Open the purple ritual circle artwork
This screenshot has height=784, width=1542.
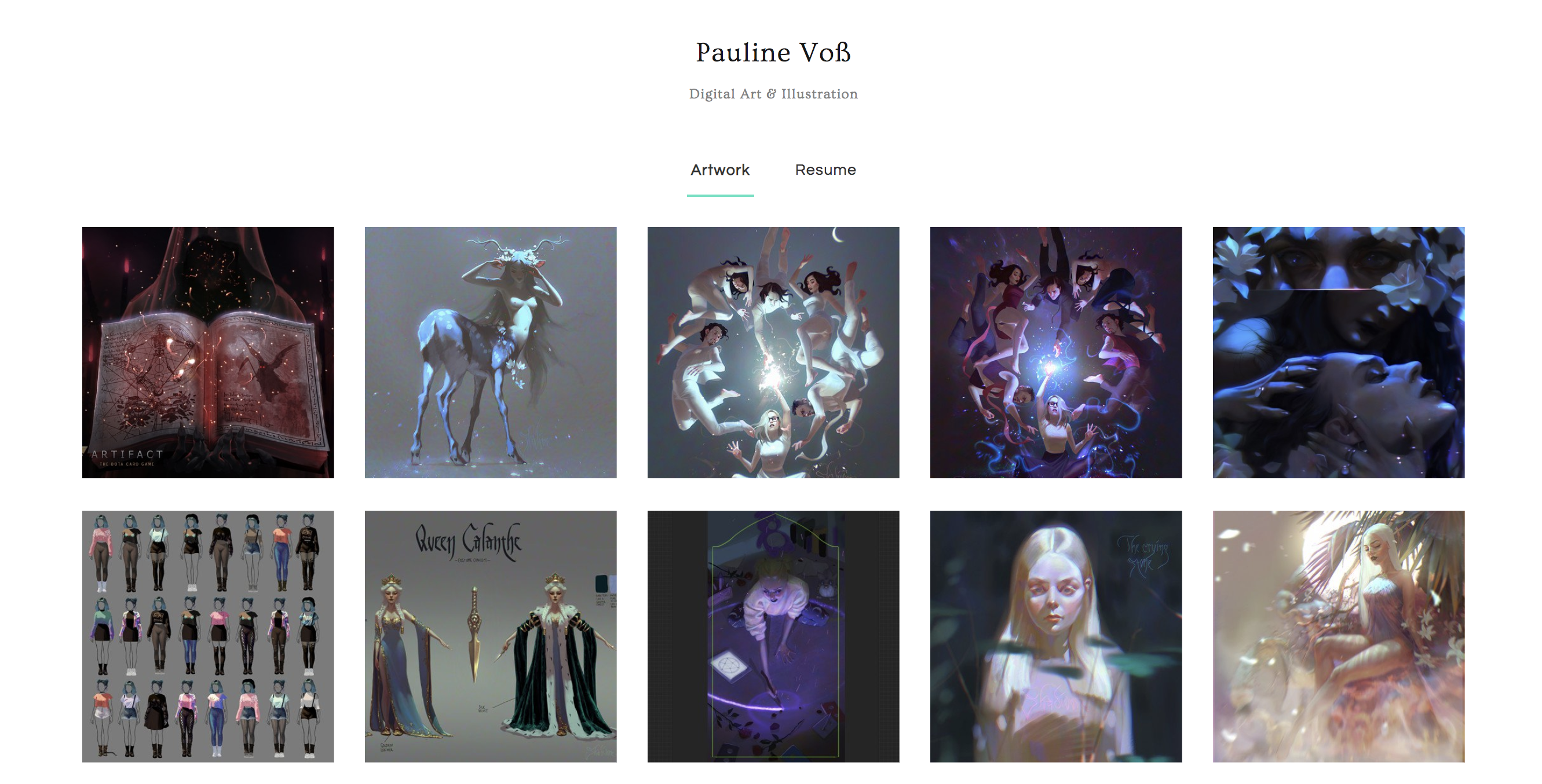(773, 636)
